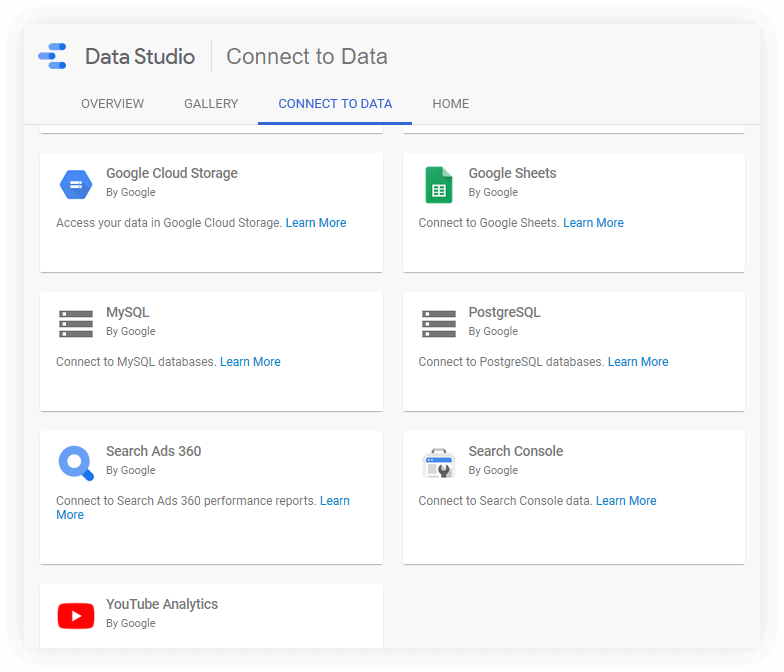Switch to the Overview tab
The image size is (784, 672).
click(112, 104)
